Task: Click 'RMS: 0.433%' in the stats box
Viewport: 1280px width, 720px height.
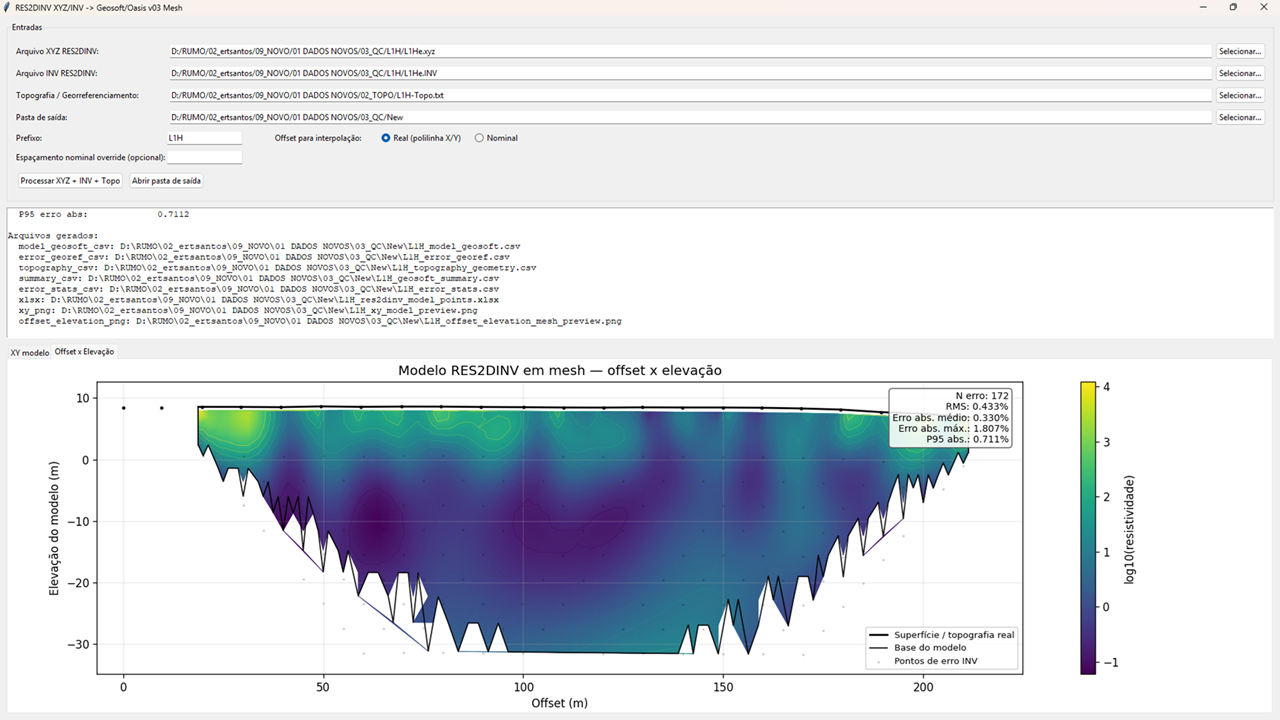Action: (x=980, y=407)
